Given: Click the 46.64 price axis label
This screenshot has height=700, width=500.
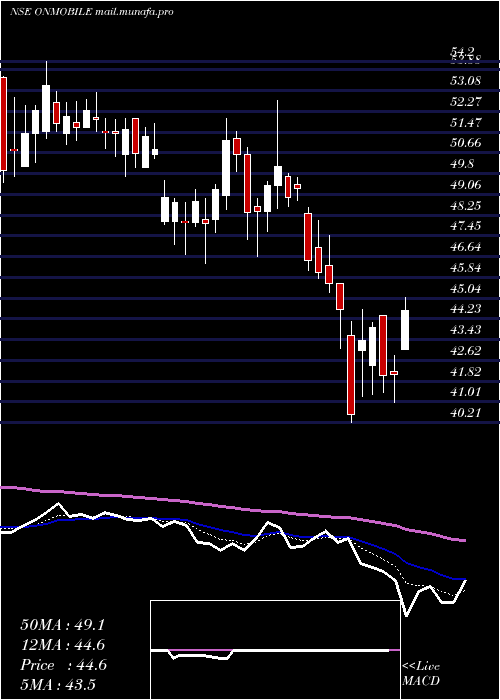Looking at the screenshot, I should [x=466, y=247].
